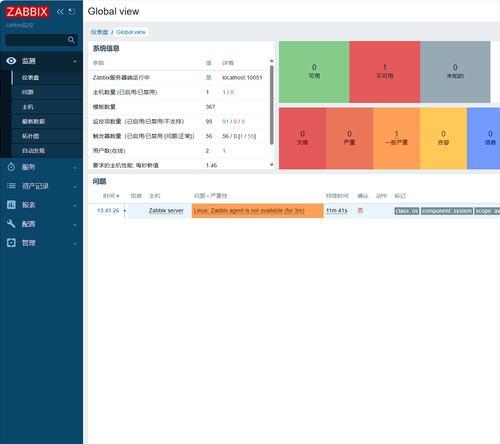
Task: Collapse the sidebar with double-chevron icon
Action: click(60, 12)
